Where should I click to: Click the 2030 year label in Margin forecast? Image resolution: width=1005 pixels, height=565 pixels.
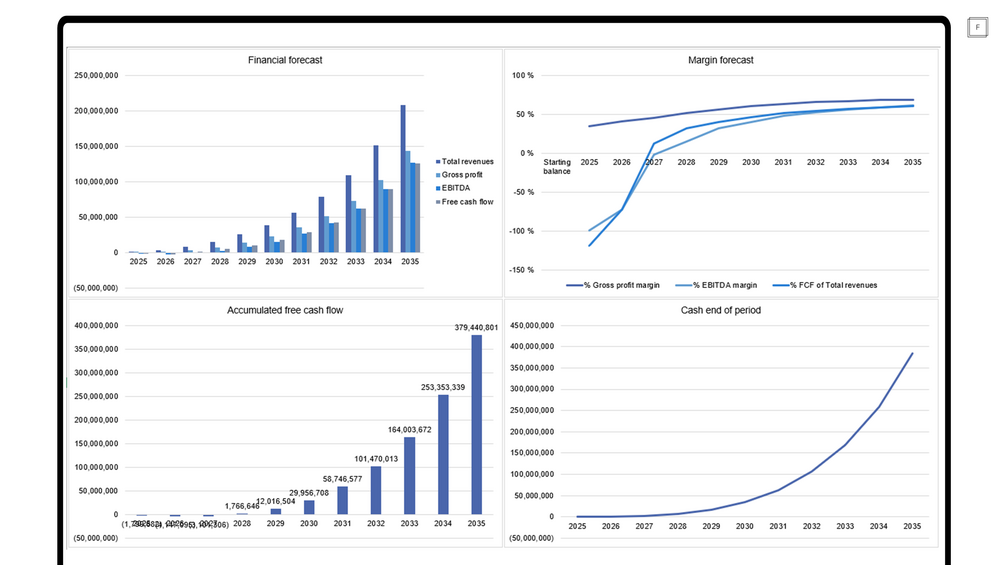(751, 163)
